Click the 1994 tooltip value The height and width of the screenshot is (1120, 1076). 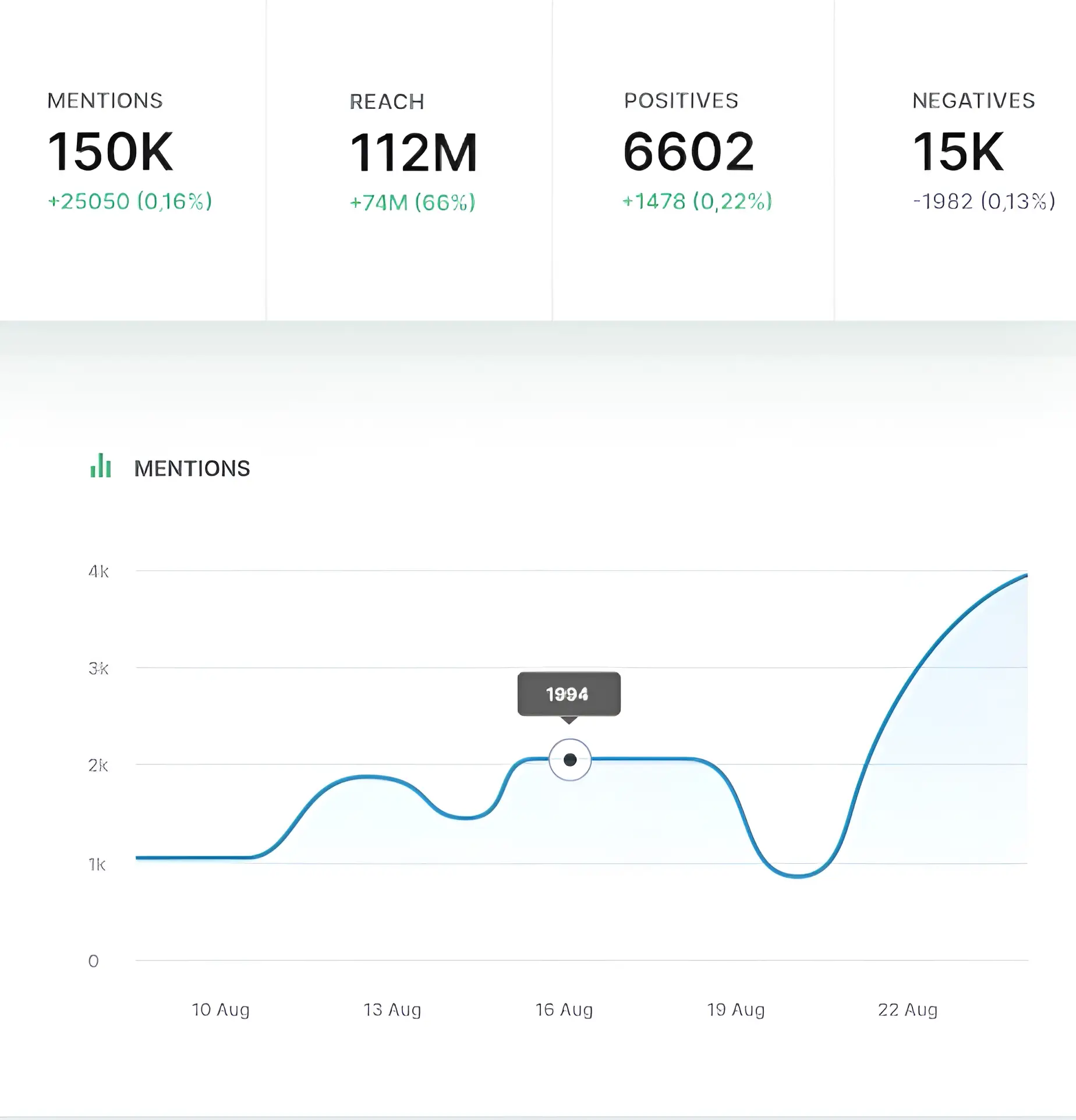point(568,694)
